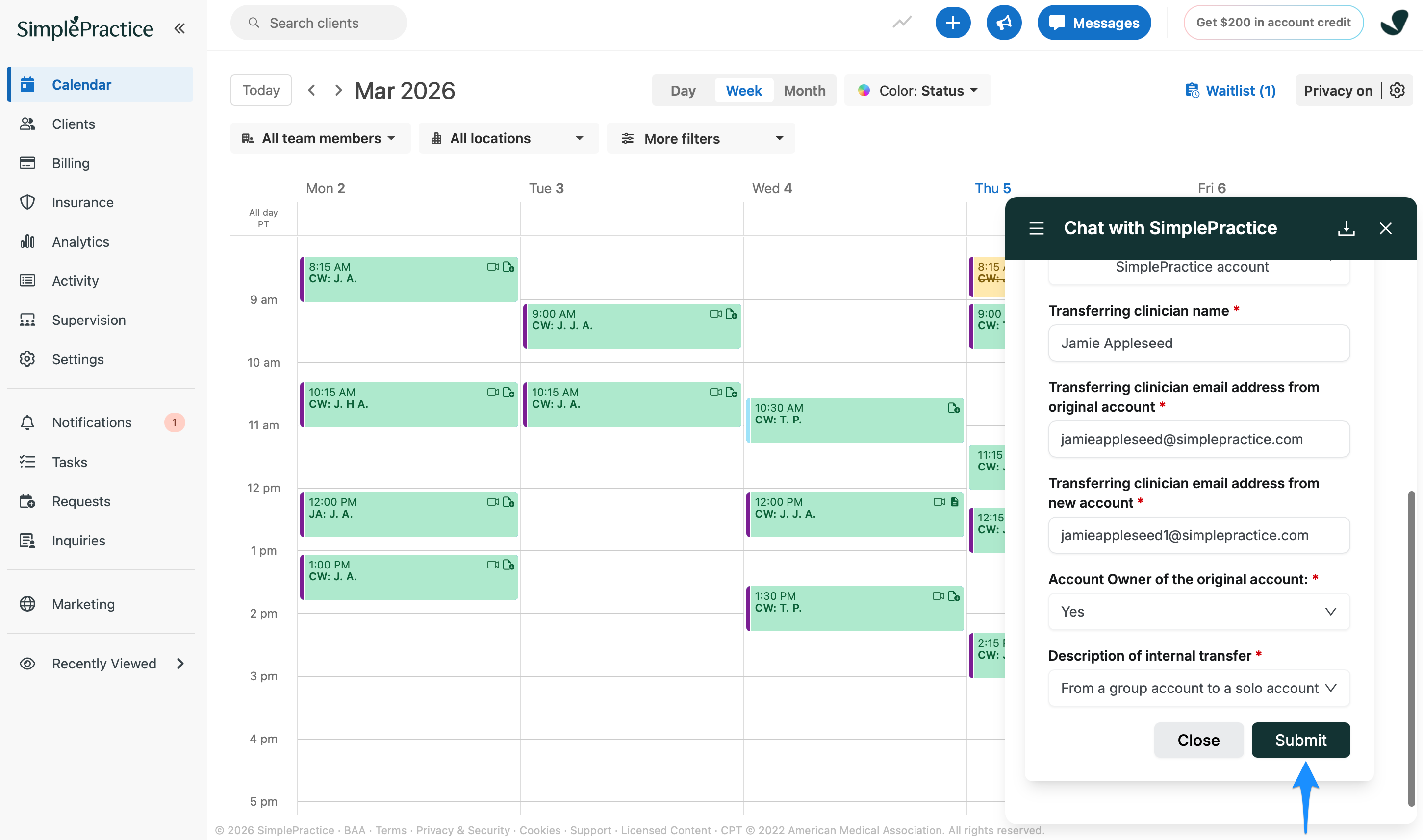Open the megaphone announcements icon
This screenshot has height=840, width=1423.
1003,23
